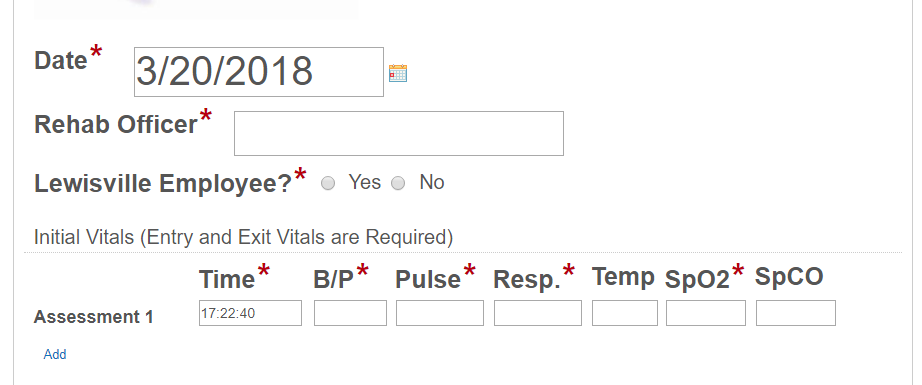Click the Rehab Officer label
This screenshot has width=922, height=385.
pyautogui.click(x=116, y=124)
